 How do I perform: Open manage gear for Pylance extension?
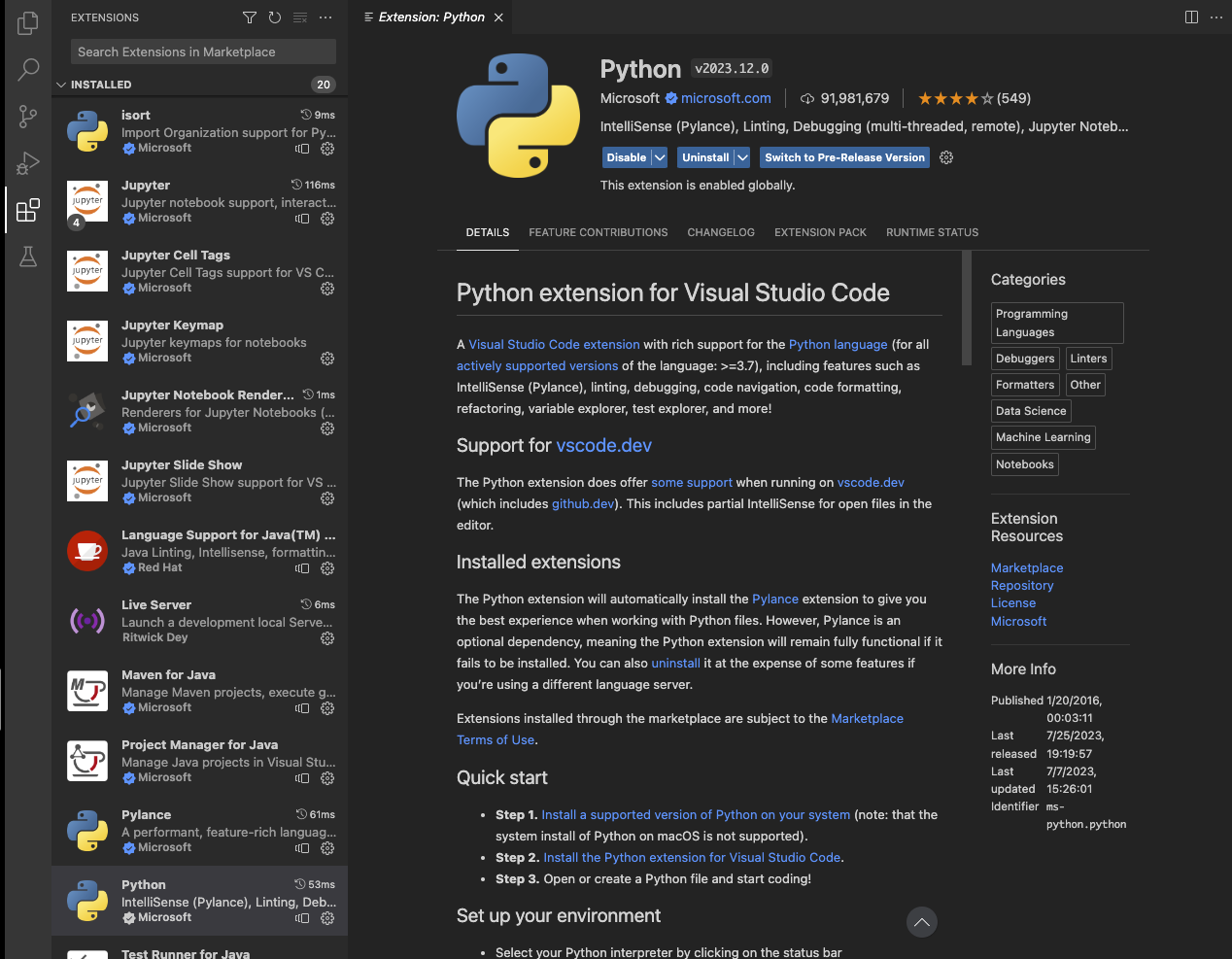coord(327,848)
